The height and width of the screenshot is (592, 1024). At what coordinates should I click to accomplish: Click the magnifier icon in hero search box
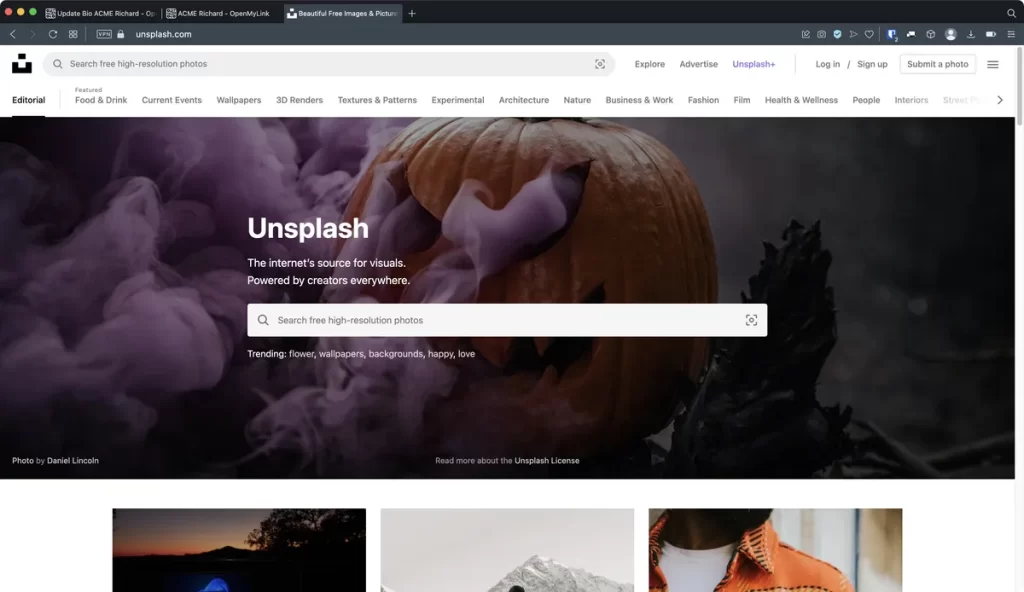(263, 320)
